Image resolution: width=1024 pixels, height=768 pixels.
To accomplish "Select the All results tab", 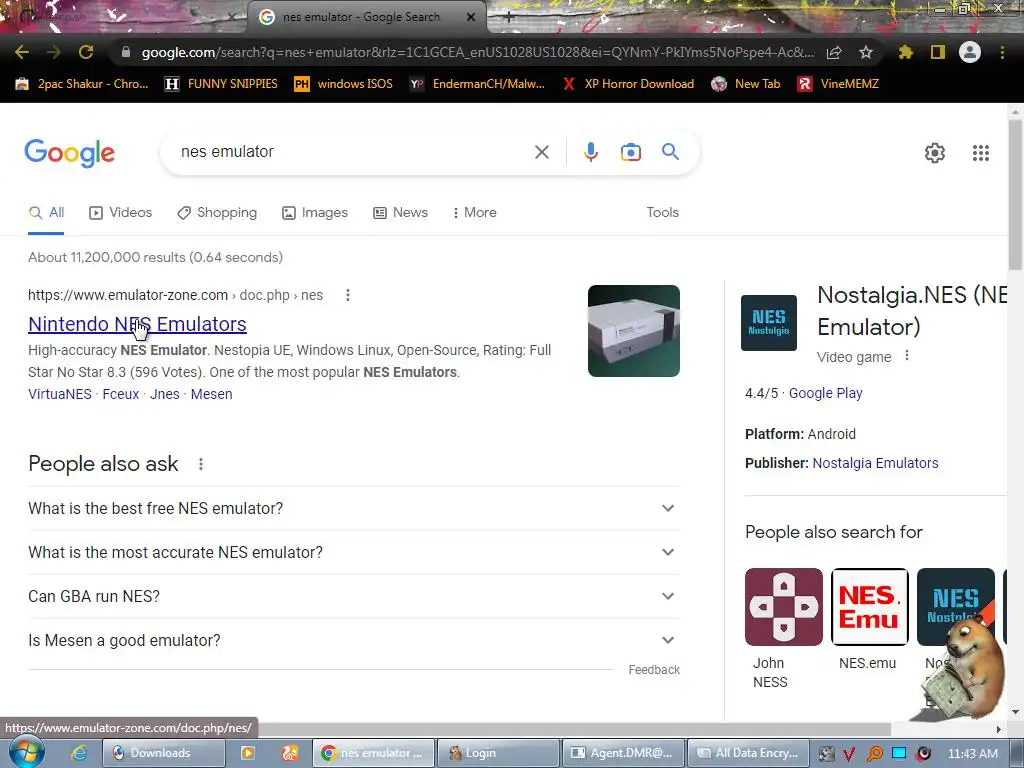I will pos(46,212).
